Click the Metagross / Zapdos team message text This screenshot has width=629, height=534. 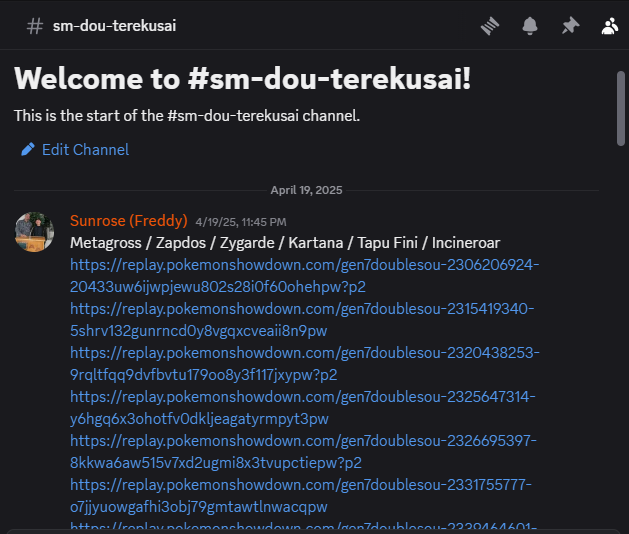(x=285, y=243)
